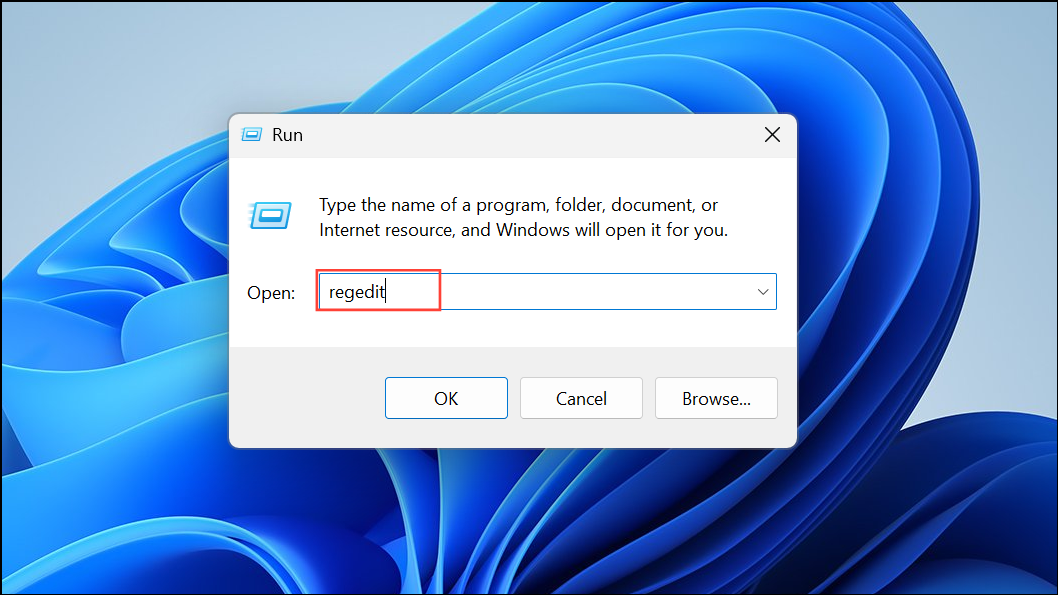
Task: Click the large Run icon beside description
Action: click(x=271, y=216)
